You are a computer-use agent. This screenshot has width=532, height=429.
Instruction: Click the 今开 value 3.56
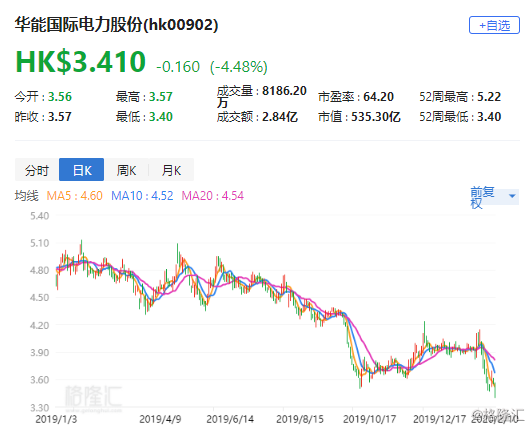point(60,97)
